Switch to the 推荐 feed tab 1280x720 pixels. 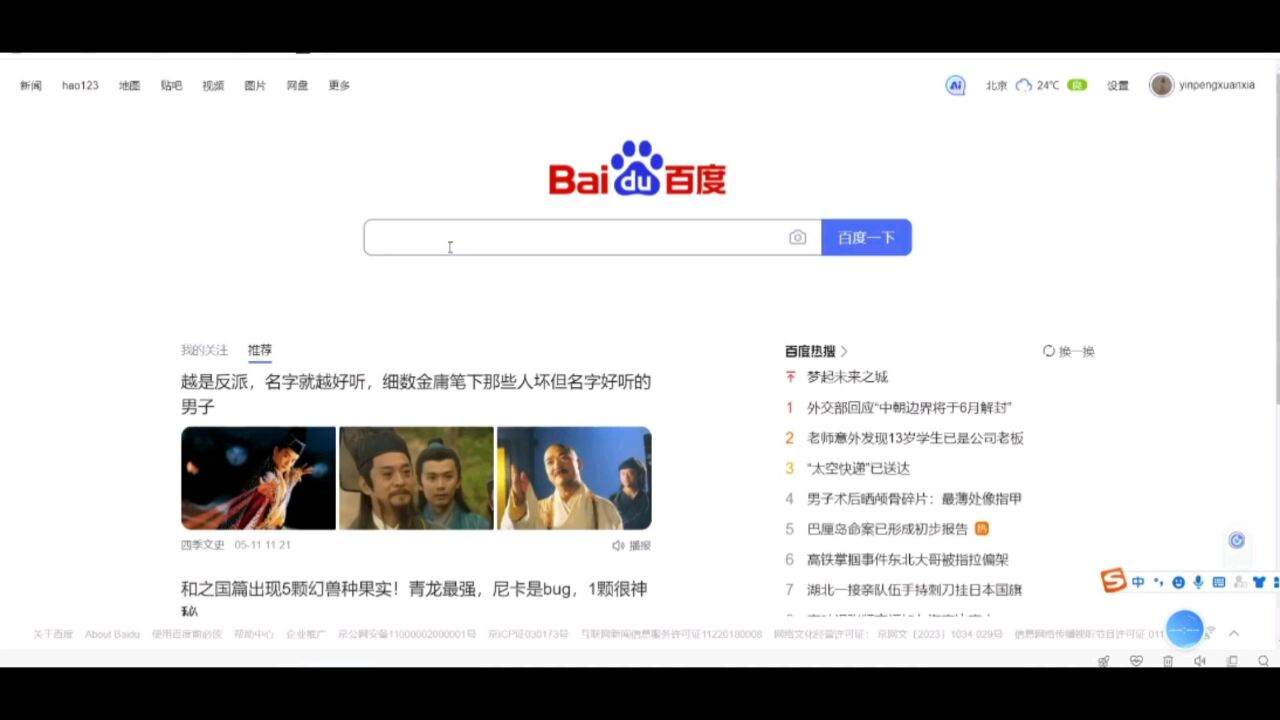(x=259, y=350)
